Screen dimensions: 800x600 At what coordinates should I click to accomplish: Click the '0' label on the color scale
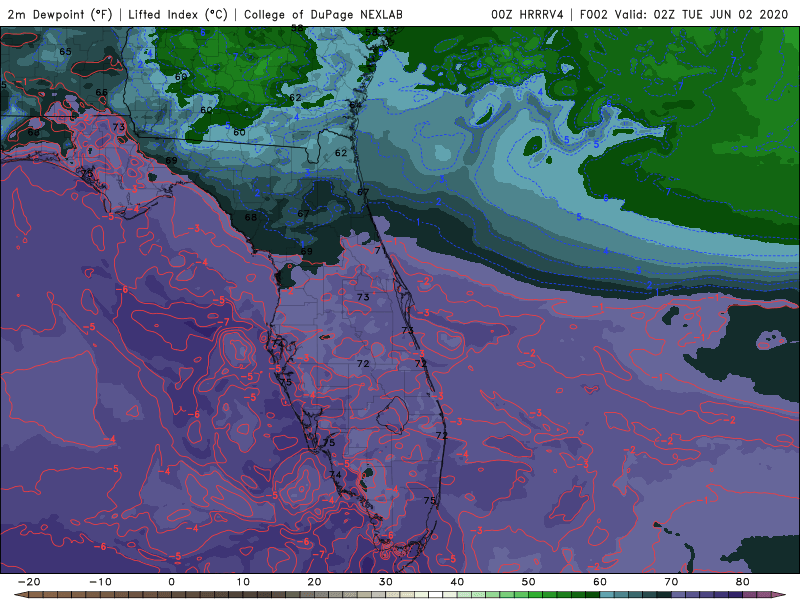pyautogui.click(x=171, y=582)
